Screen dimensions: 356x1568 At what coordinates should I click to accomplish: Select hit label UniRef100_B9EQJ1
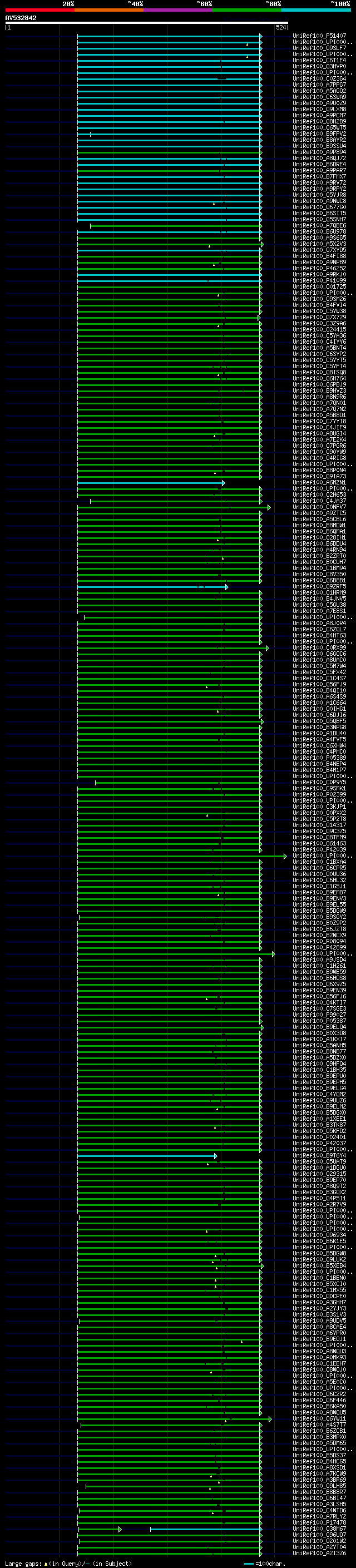(x=319, y=1339)
